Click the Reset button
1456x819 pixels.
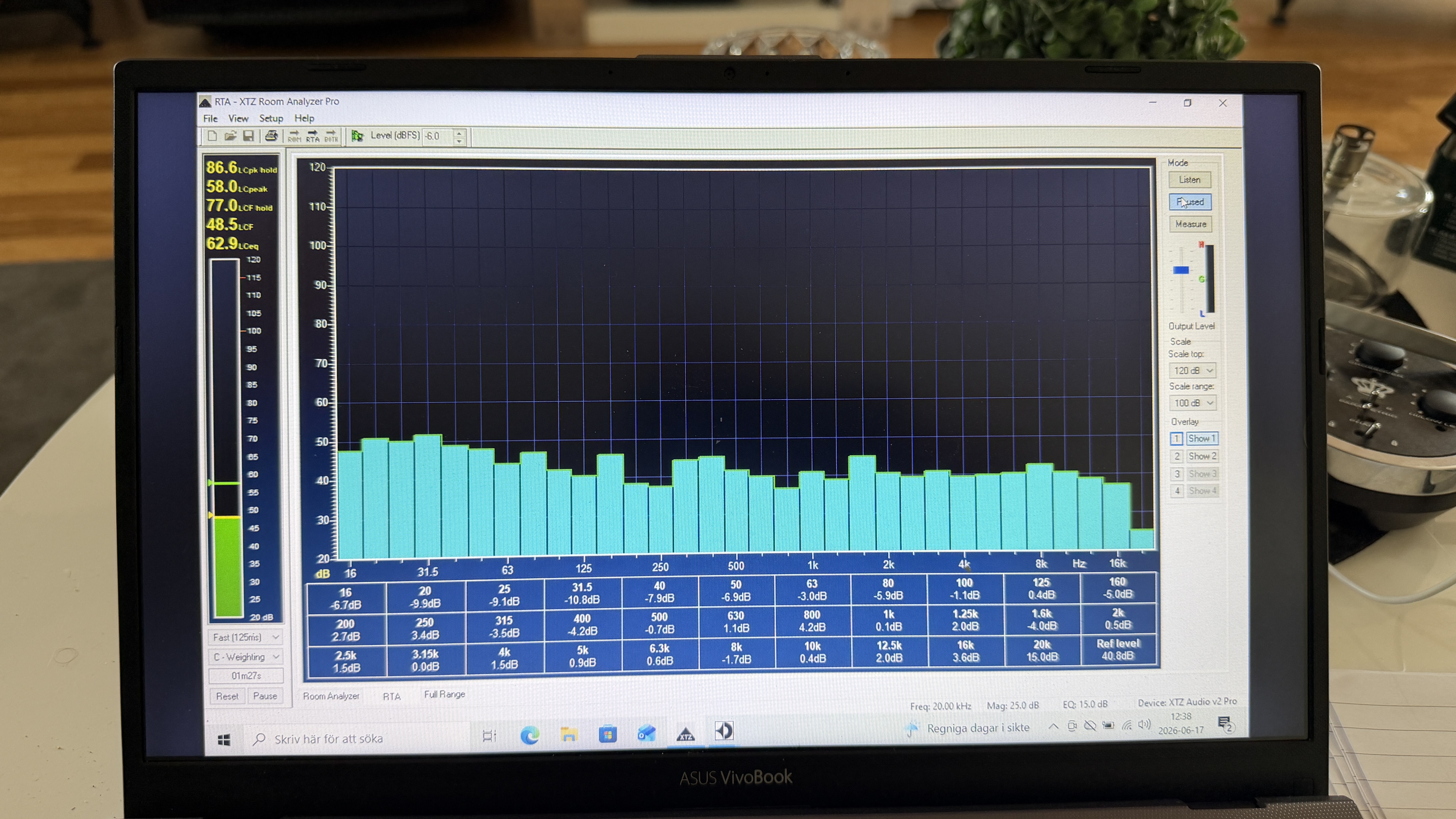click(x=227, y=696)
